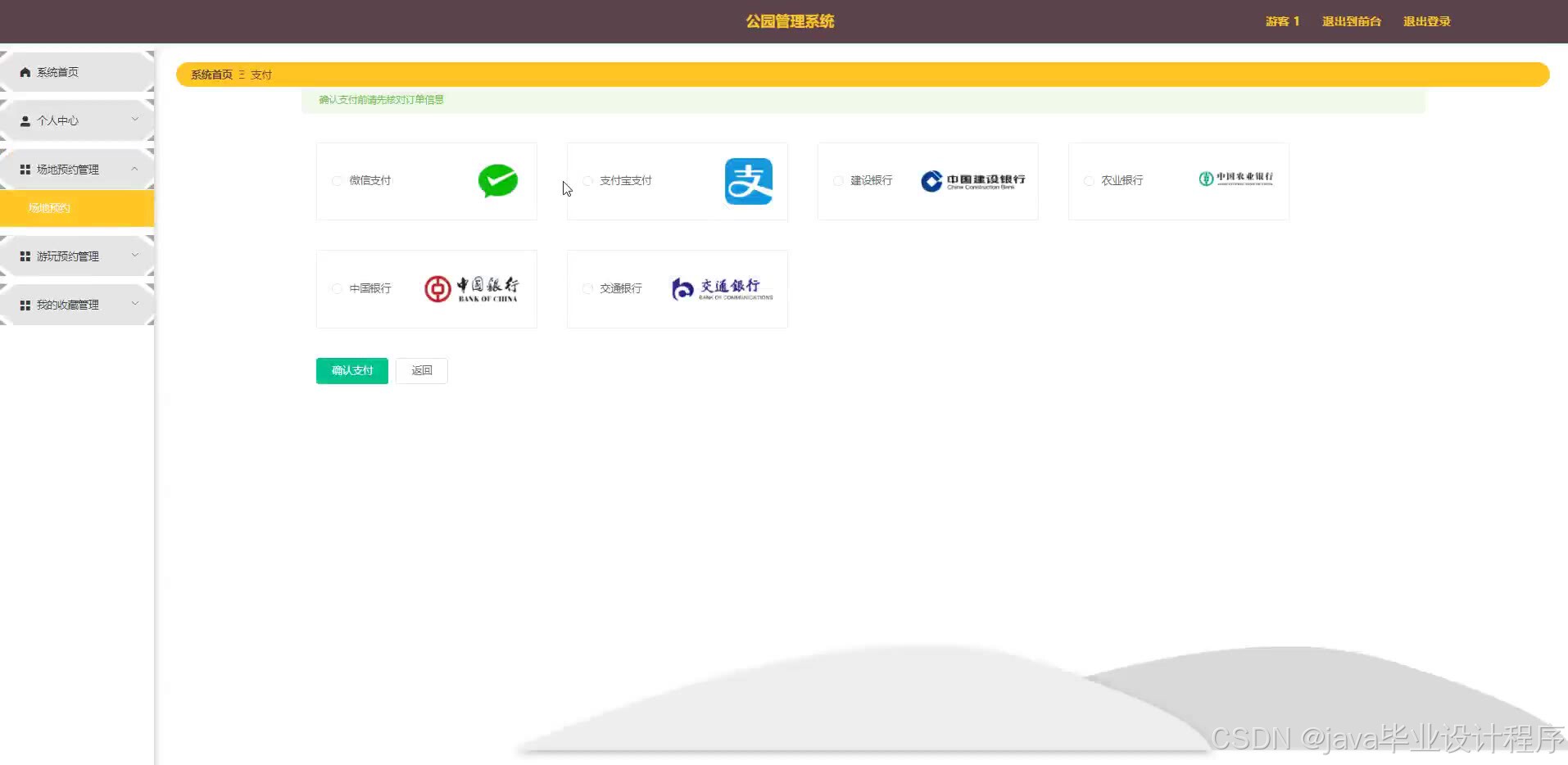Open the 个人中心 sidebar menu
This screenshot has height=765, width=1568.
point(77,120)
